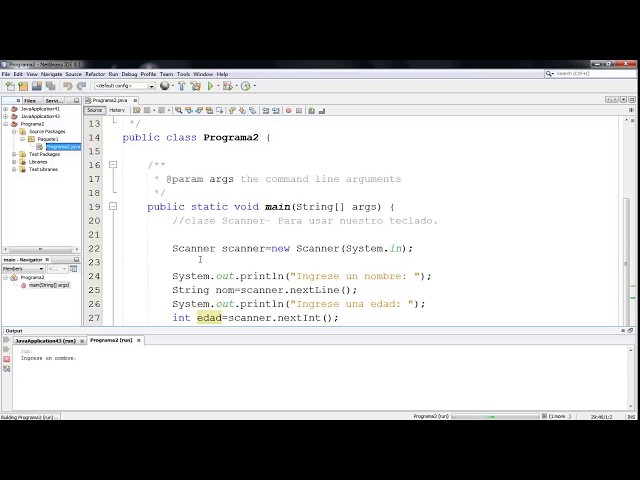
Task: Expand the JavaApplication43 project node
Action: click(6, 116)
